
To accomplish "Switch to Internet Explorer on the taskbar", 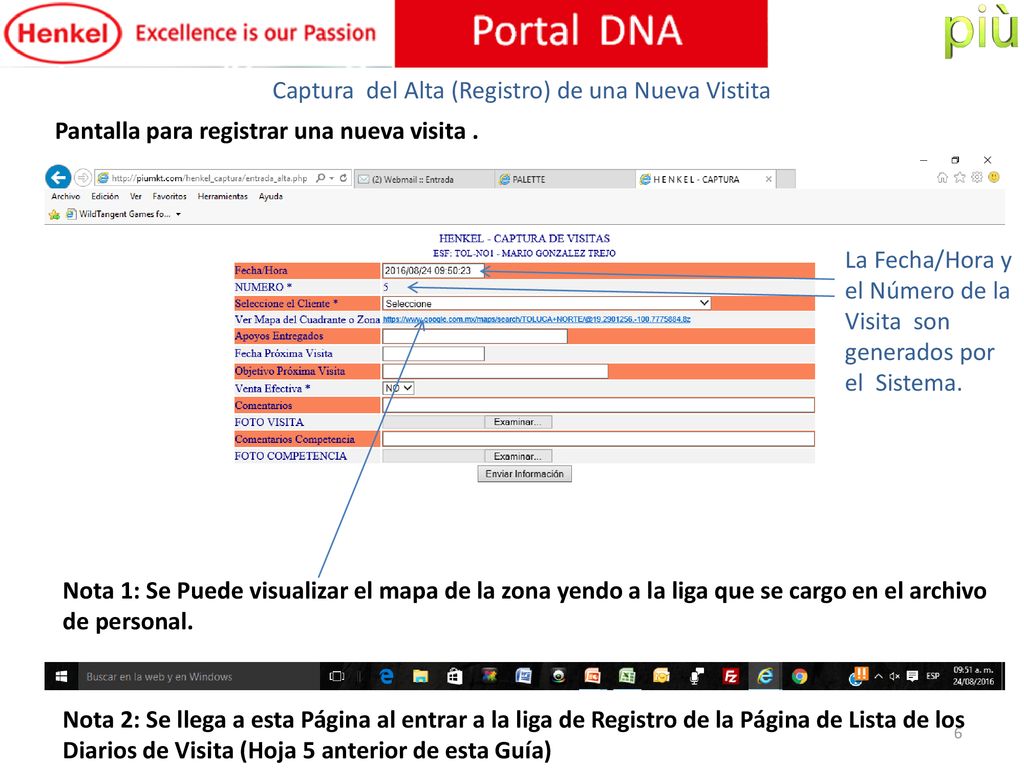I will [764, 677].
